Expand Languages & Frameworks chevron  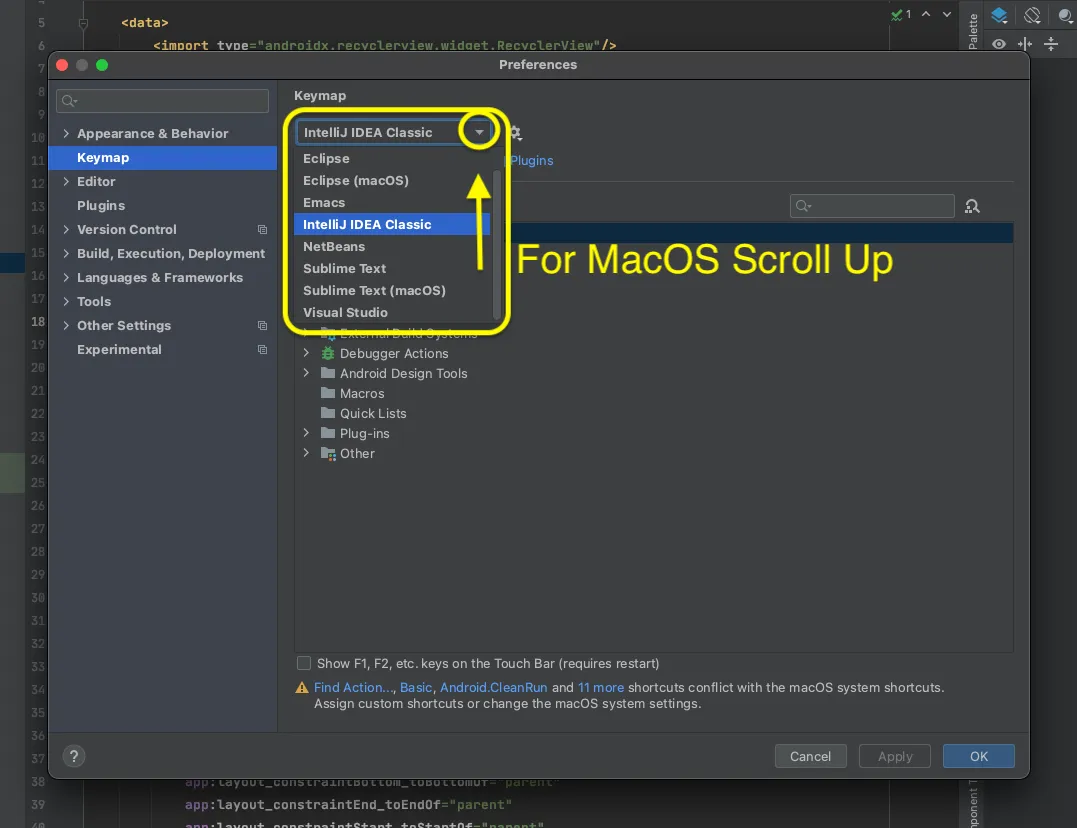(66, 278)
